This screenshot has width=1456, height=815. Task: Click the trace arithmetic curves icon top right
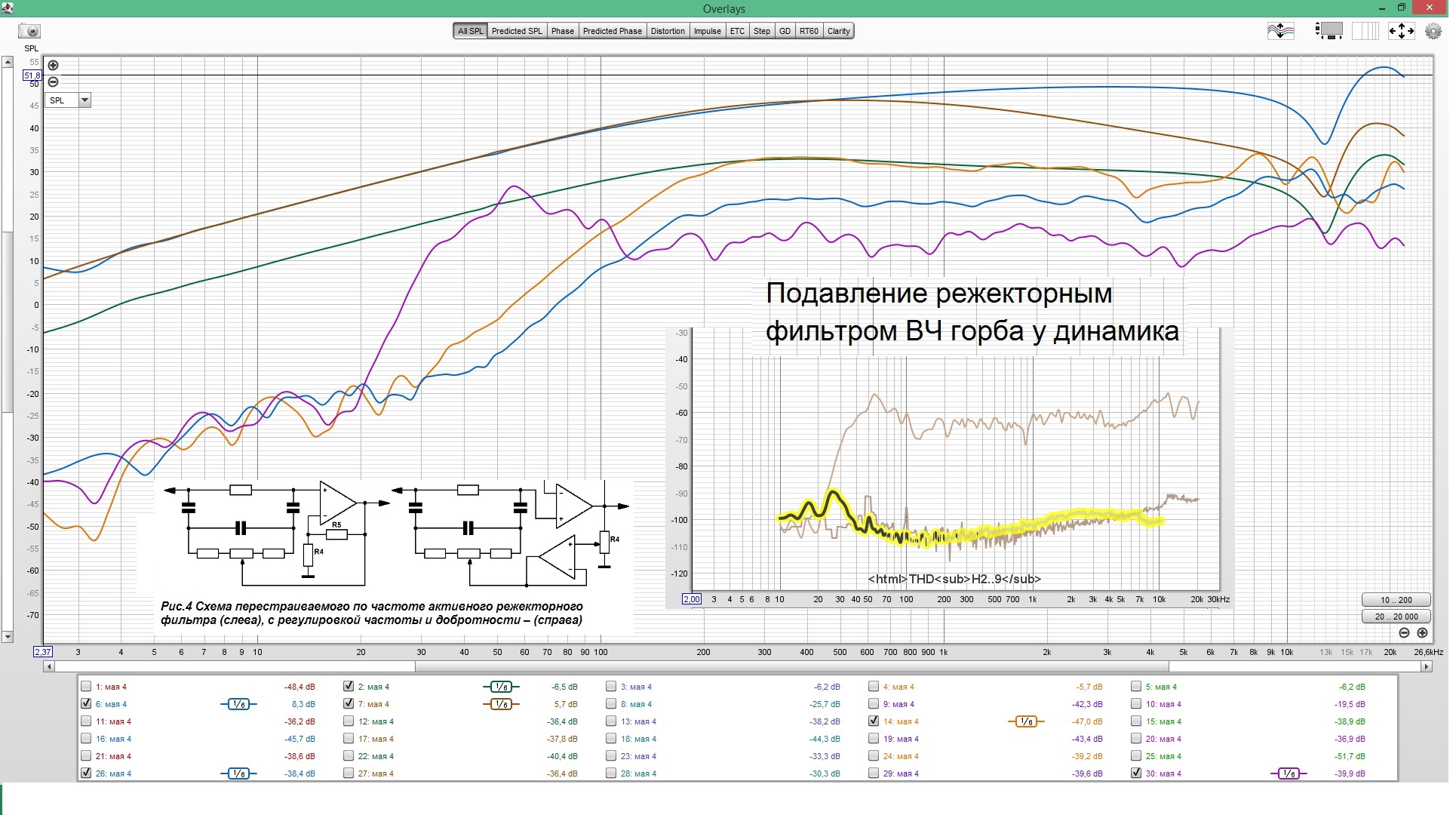pyautogui.click(x=1281, y=32)
